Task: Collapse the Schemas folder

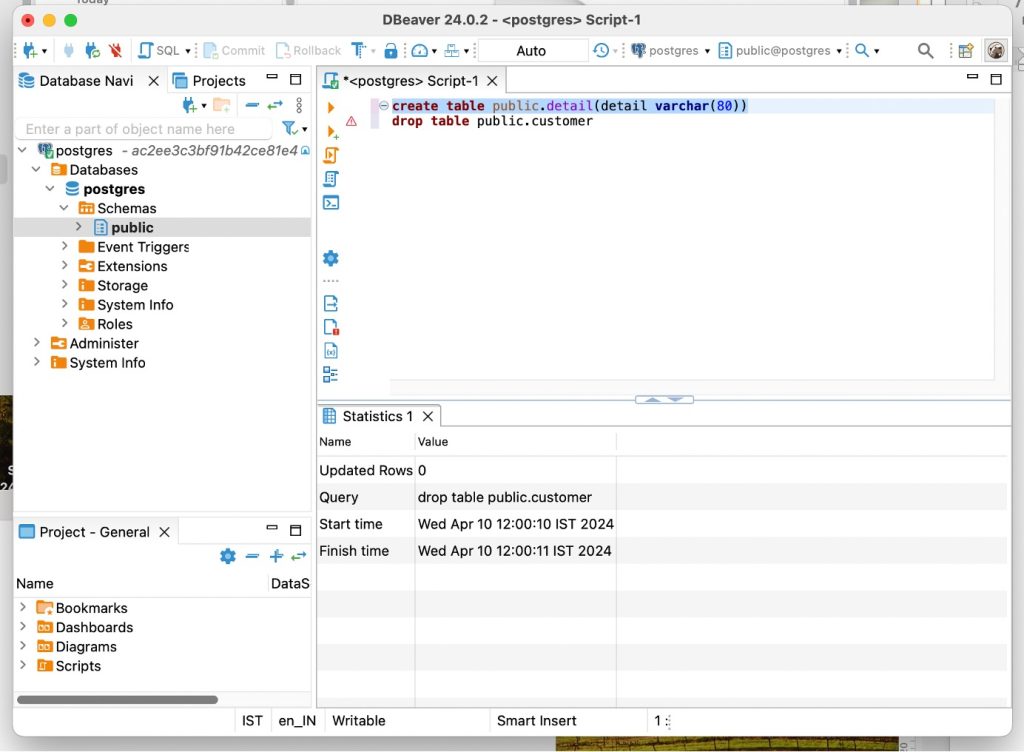Action: coord(64,208)
